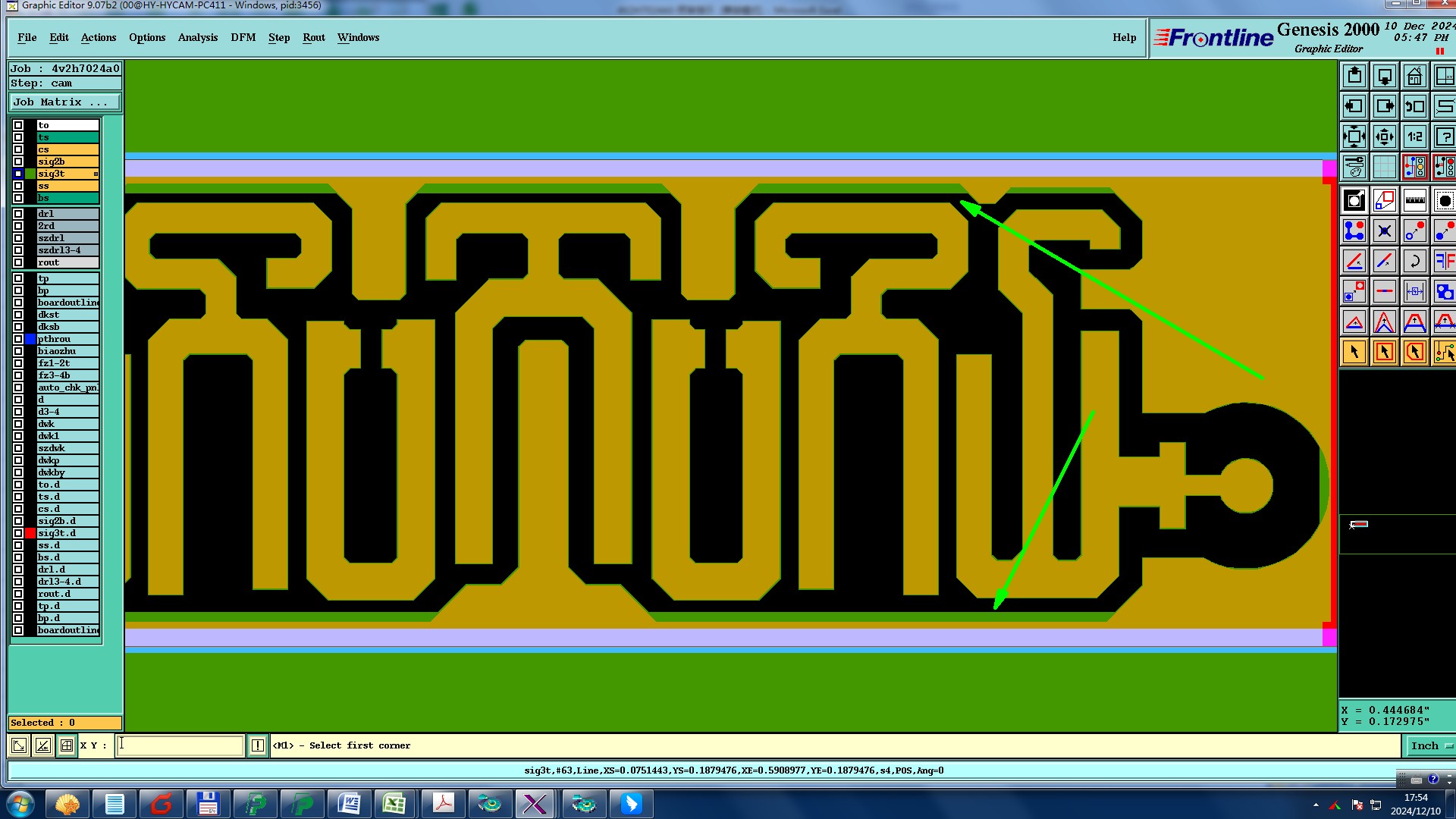Open the Analysis menu

pyautogui.click(x=197, y=37)
